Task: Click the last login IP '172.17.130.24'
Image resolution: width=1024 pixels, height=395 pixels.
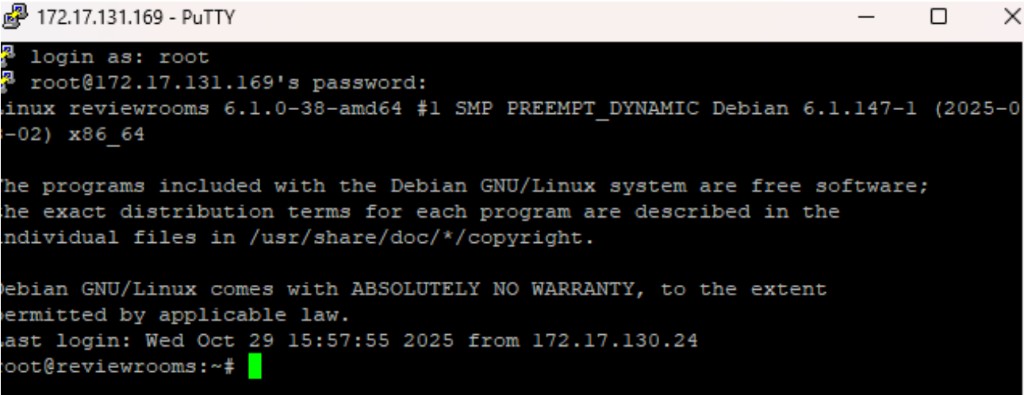Action: click(615, 340)
